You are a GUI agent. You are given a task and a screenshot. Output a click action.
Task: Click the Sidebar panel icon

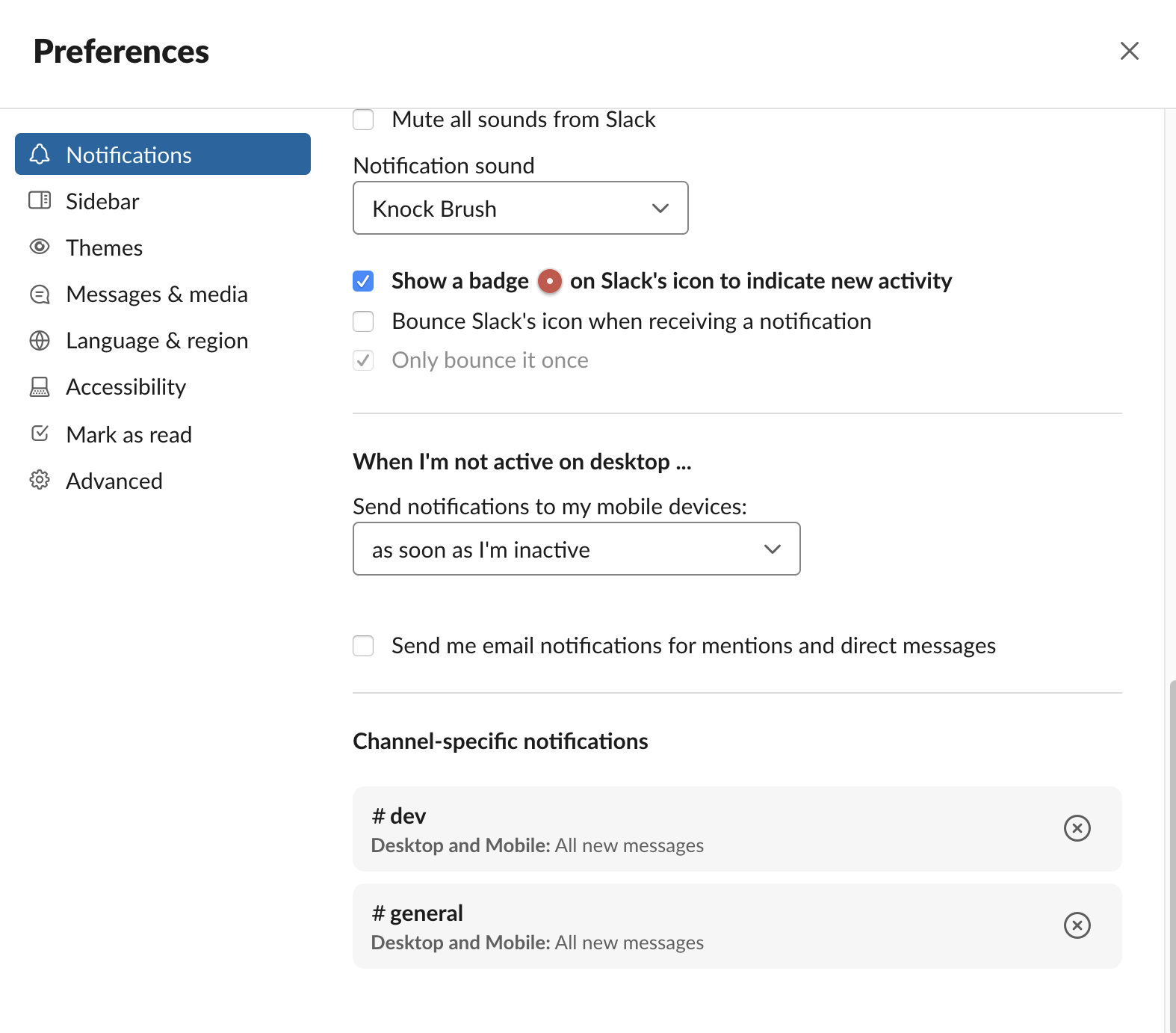(x=40, y=200)
